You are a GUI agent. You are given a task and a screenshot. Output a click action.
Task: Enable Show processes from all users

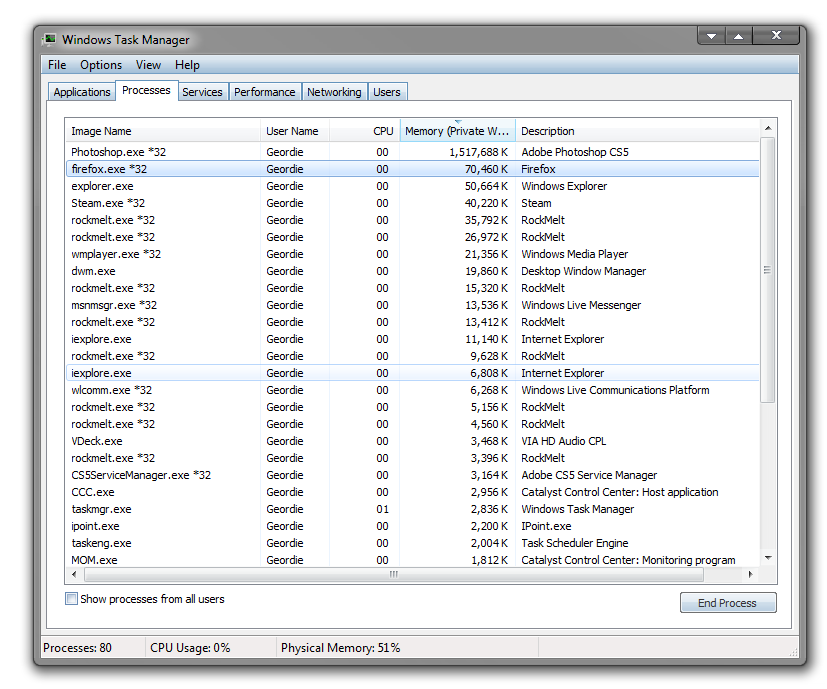(71, 598)
